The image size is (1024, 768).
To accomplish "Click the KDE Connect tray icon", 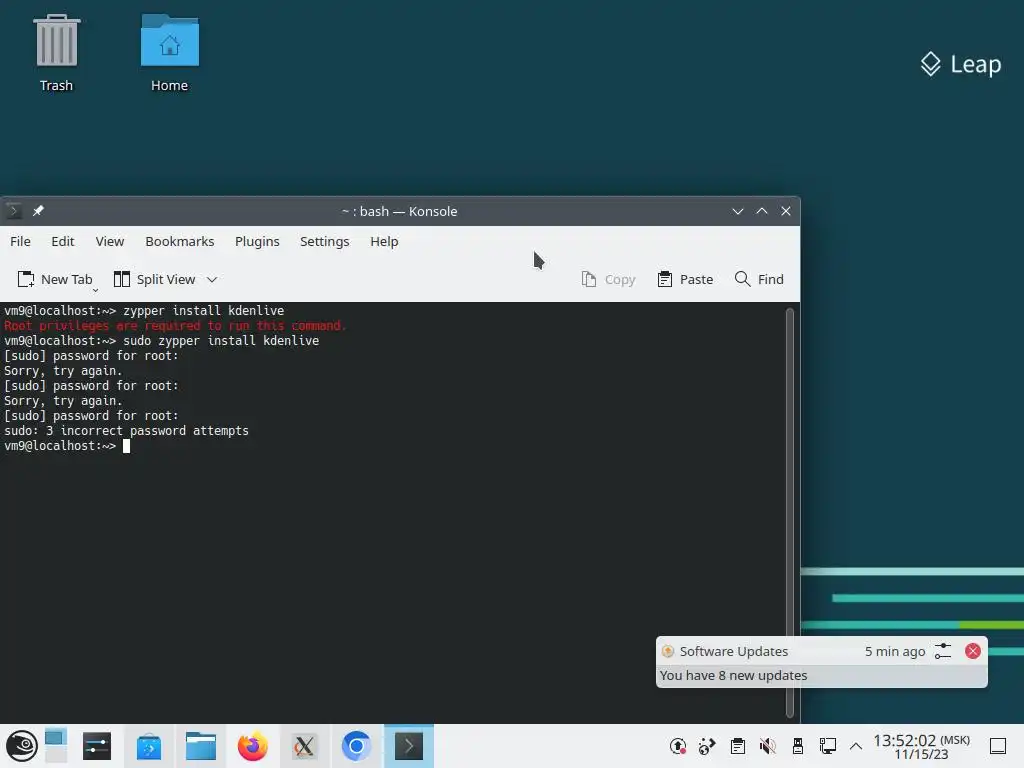I will tap(707, 746).
